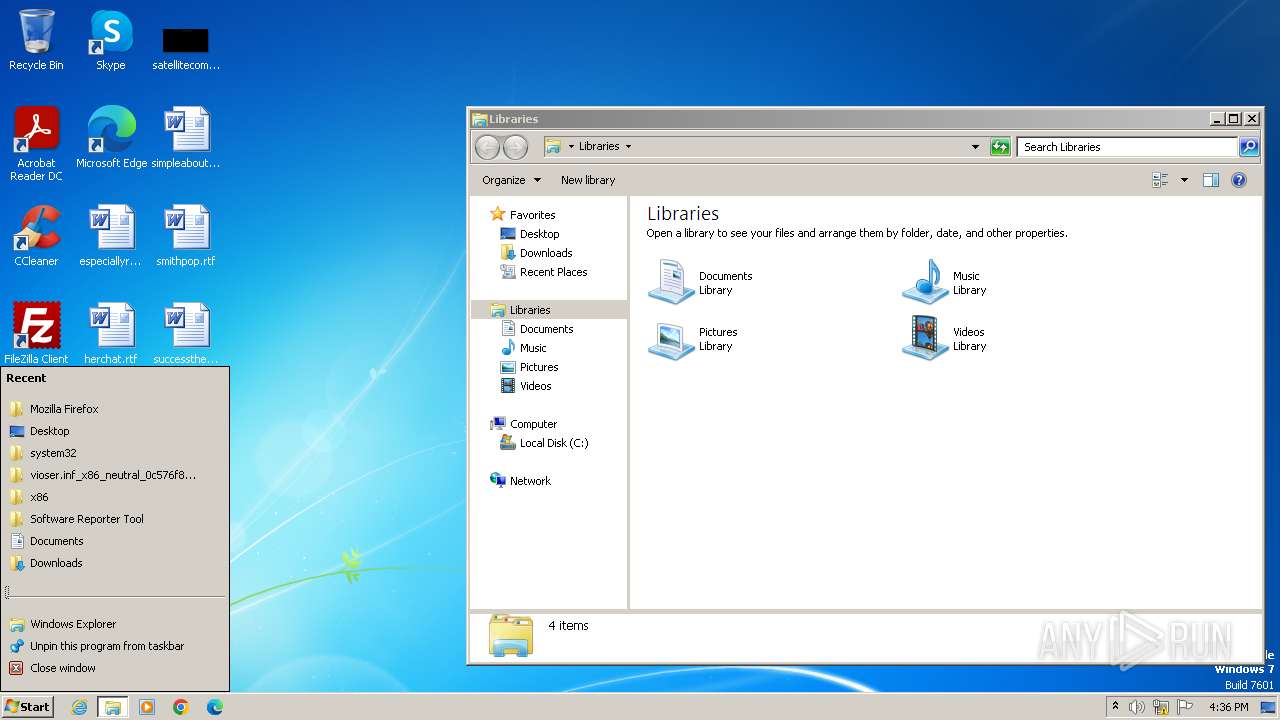Screen dimensions: 1280x720
Task: Open system32 from Recent list
Action: pyautogui.click(x=115, y=453)
